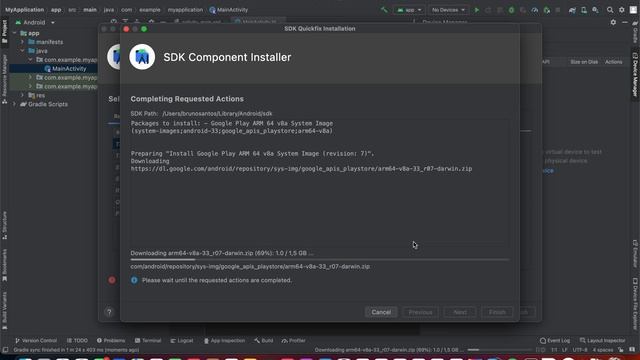Screen dimensions: 640x360
Task: Click the Make Project hammer icon
Action: (384, 10)
